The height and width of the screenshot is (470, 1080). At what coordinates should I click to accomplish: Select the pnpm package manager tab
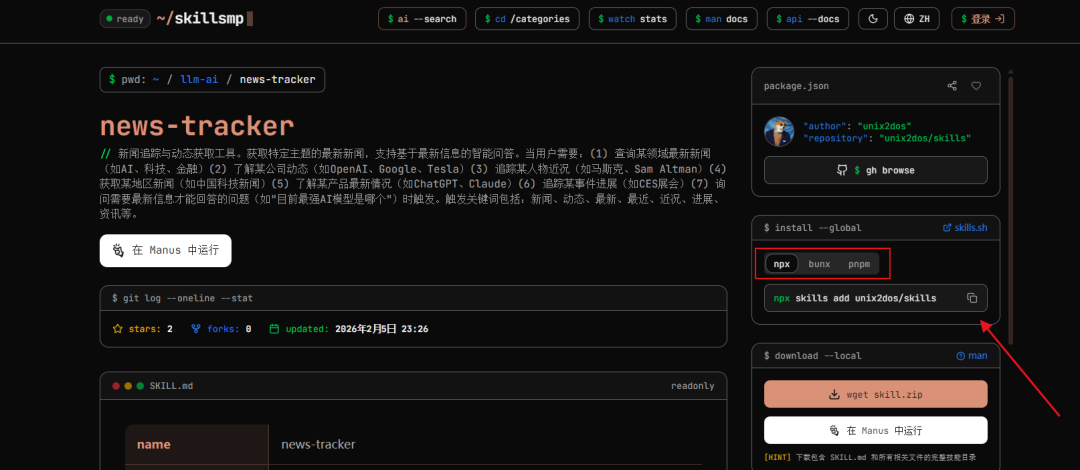[859, 264]
